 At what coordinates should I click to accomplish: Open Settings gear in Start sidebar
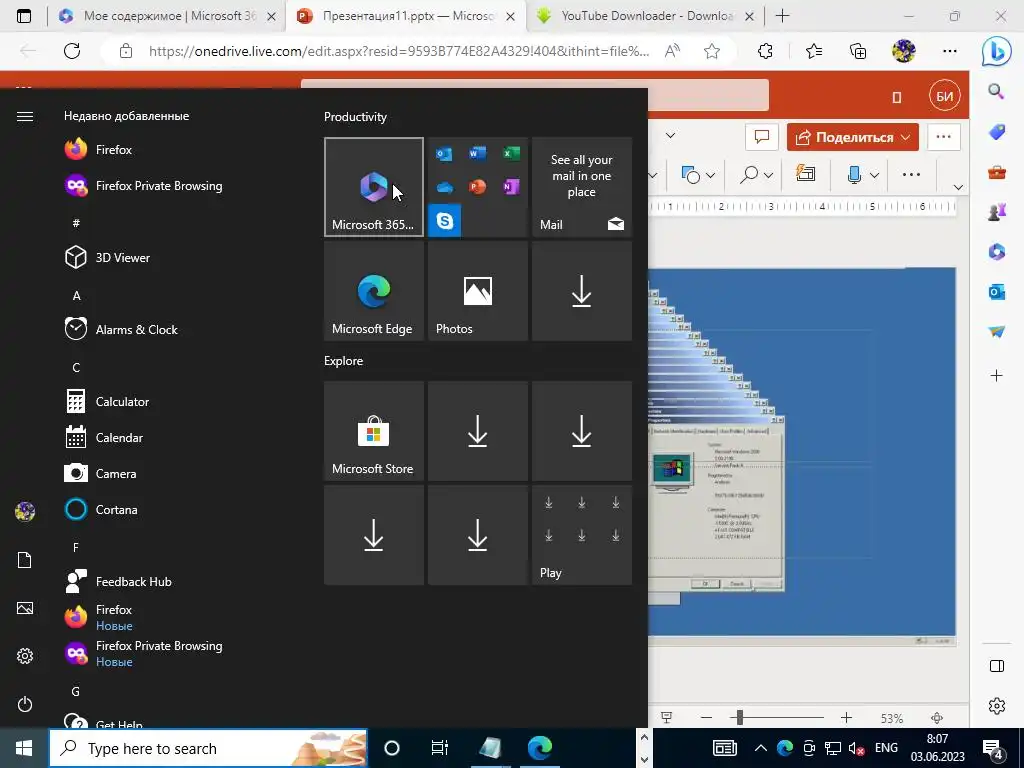(x=25, y=656)
